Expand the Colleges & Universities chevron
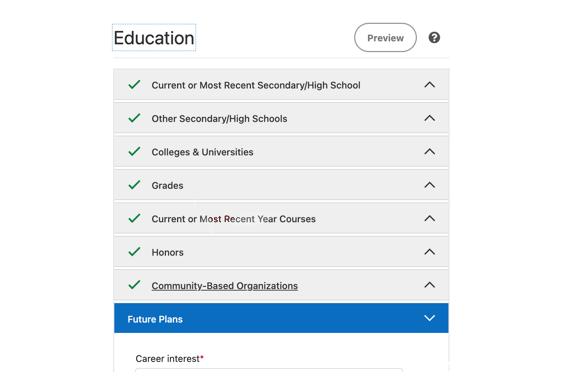Image resolution: width=561 pixels, height=391 pixels. click(x=429, y=152)
